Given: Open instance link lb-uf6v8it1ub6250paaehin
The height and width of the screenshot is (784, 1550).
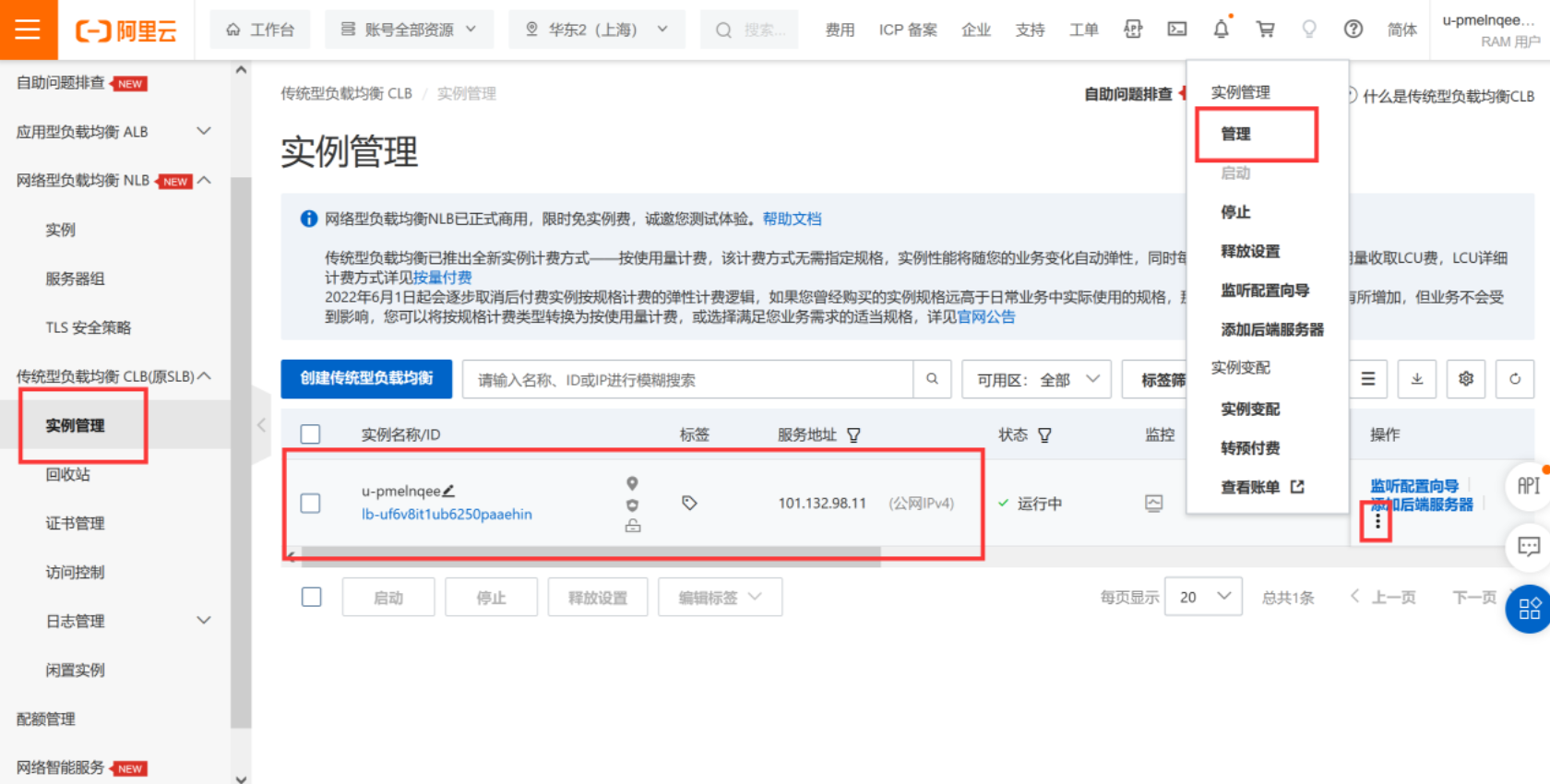Looking at the screenshot, I should click(x=447, y=514).
